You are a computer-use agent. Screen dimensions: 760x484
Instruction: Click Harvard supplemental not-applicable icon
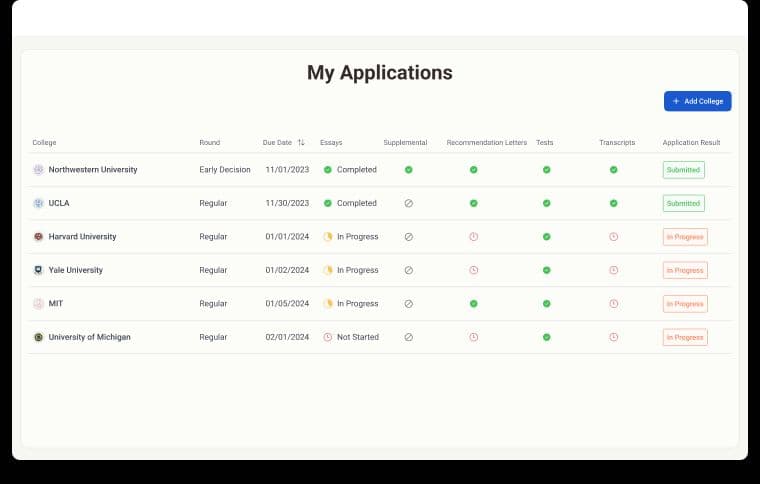tap(409, 236)
